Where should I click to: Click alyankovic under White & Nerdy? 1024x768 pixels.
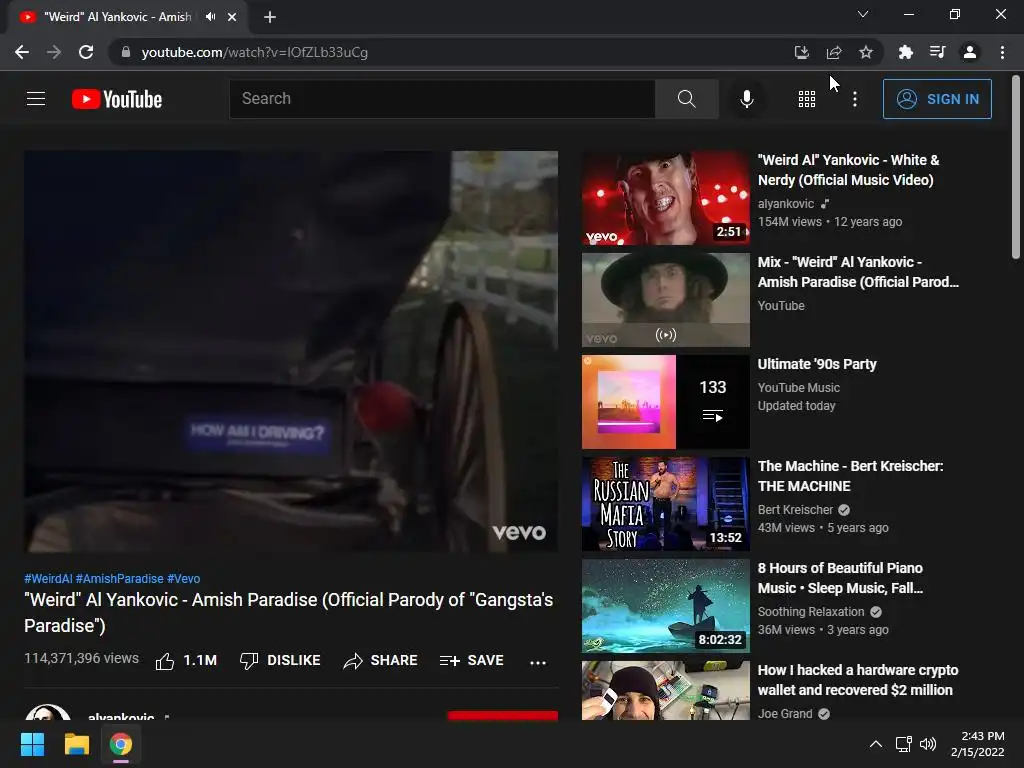[786, 204]
